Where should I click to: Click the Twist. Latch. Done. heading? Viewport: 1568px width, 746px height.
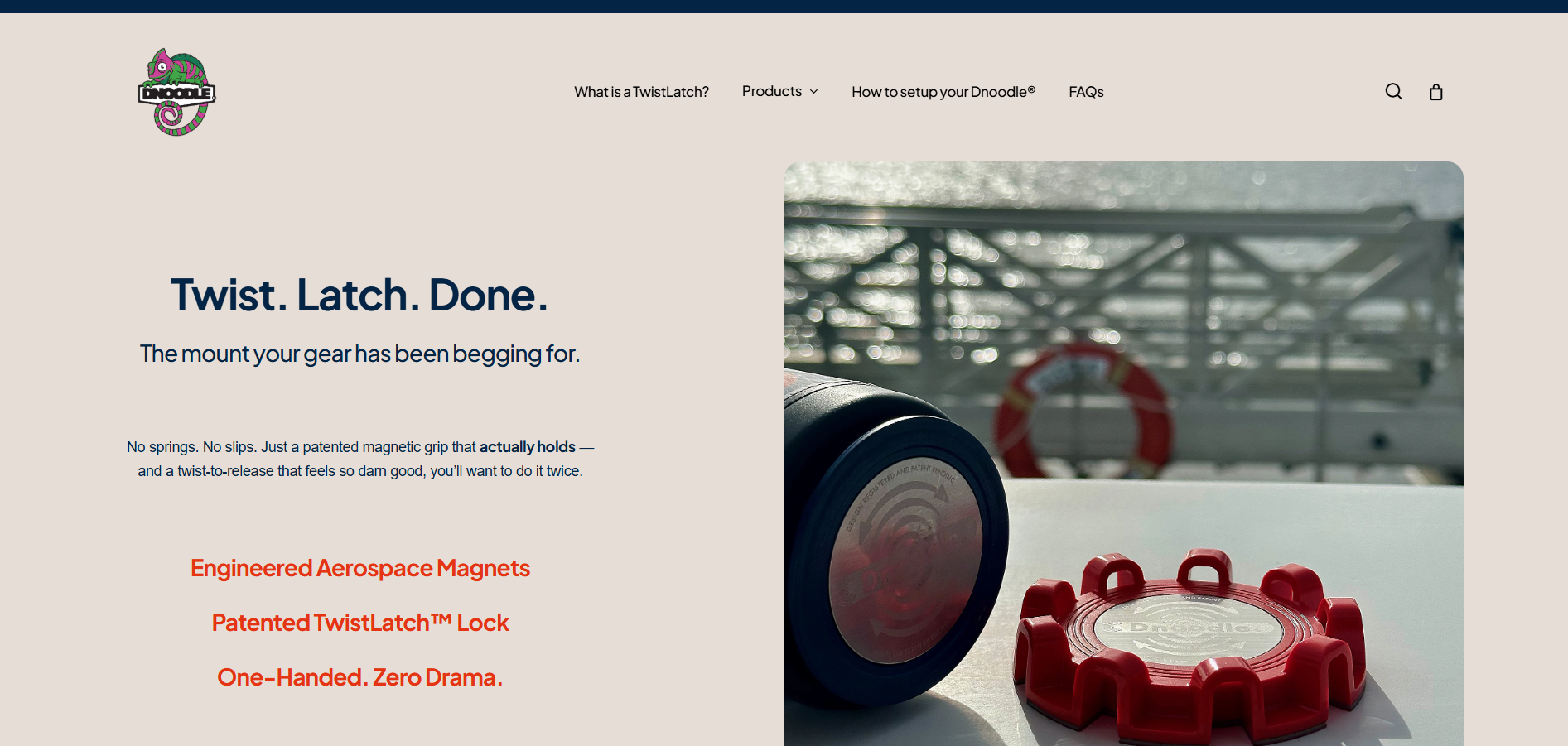pos(359,295)
